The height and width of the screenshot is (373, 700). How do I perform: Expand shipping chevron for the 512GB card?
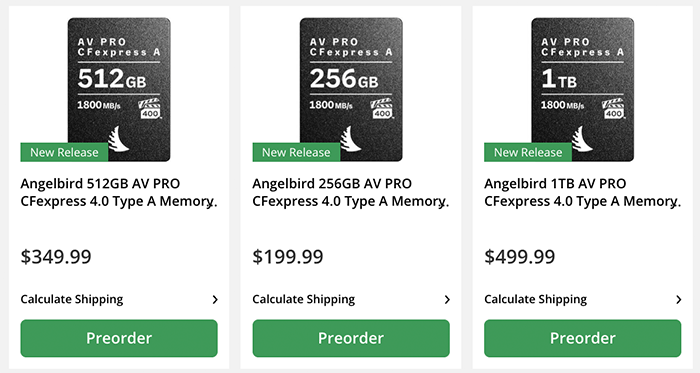click(215, 299)
